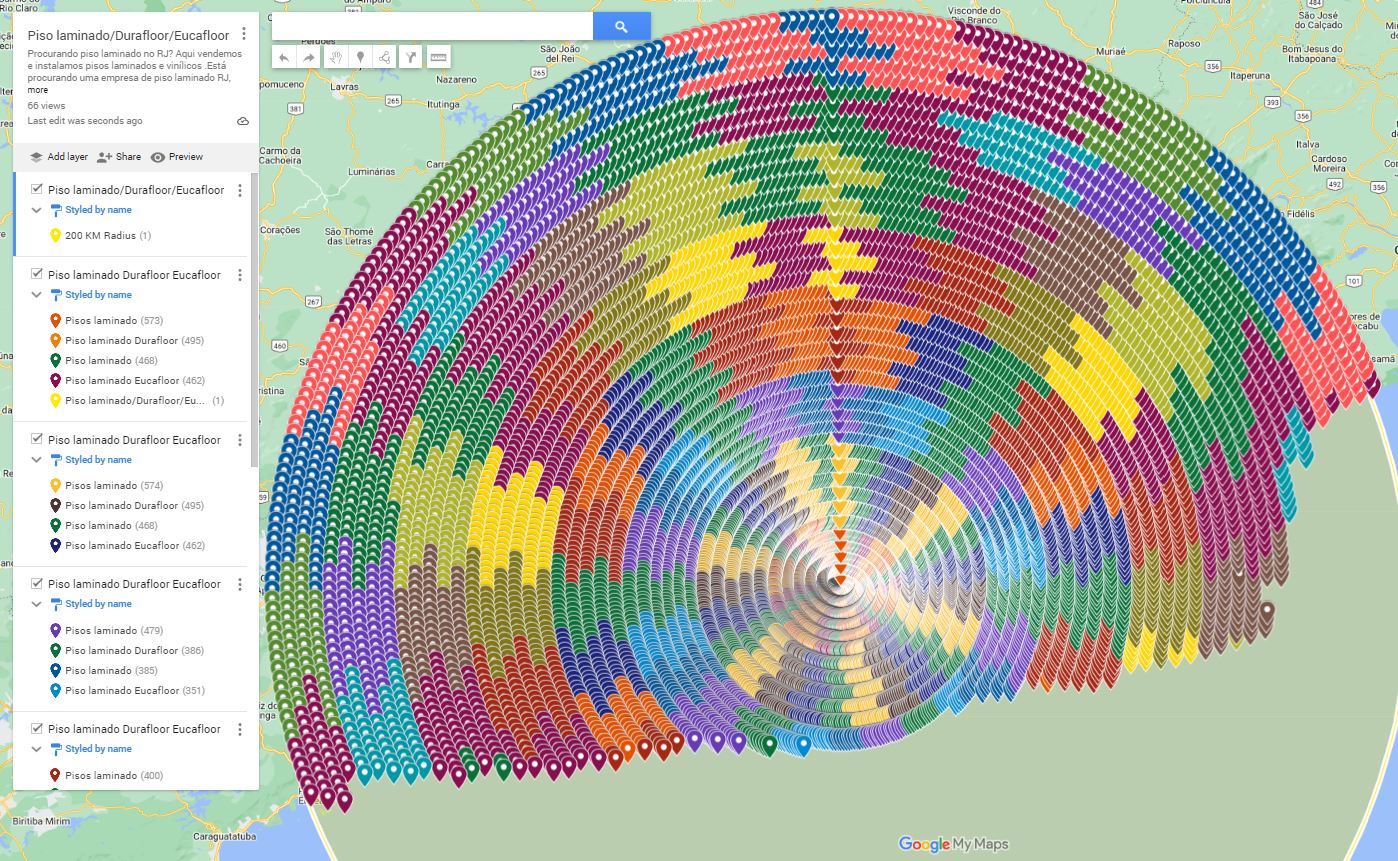Hide the layer containing Pisos laminado (574)
The image size is (1398, 861).
click(37, 439)
